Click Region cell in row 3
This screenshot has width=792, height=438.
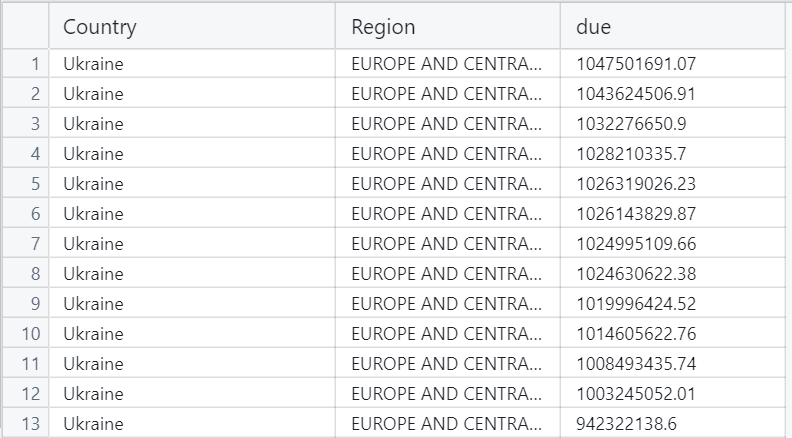(x=448, y=124)
